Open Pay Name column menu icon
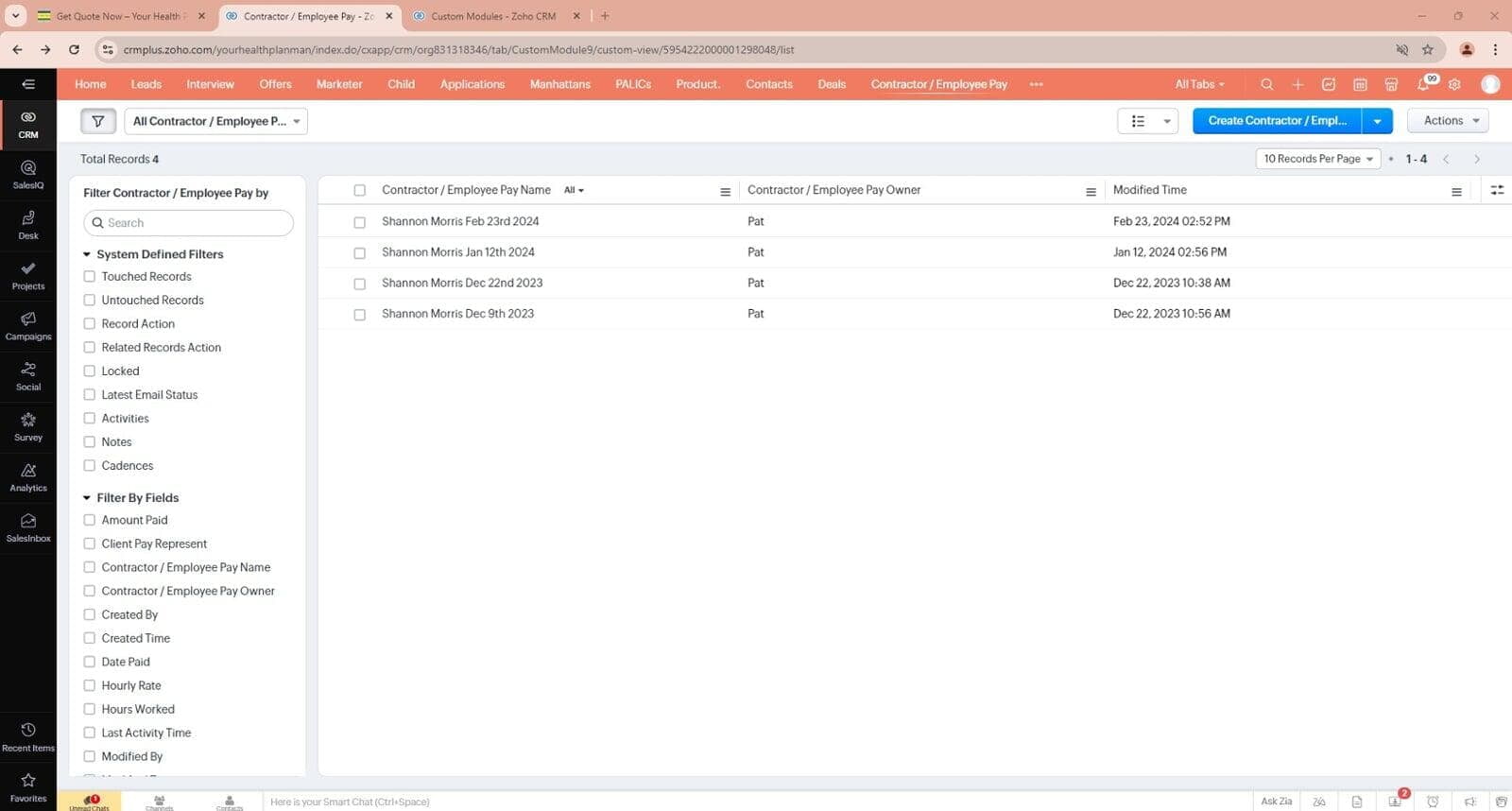Screen dimensions: 1512x811 tap(725, 192)
